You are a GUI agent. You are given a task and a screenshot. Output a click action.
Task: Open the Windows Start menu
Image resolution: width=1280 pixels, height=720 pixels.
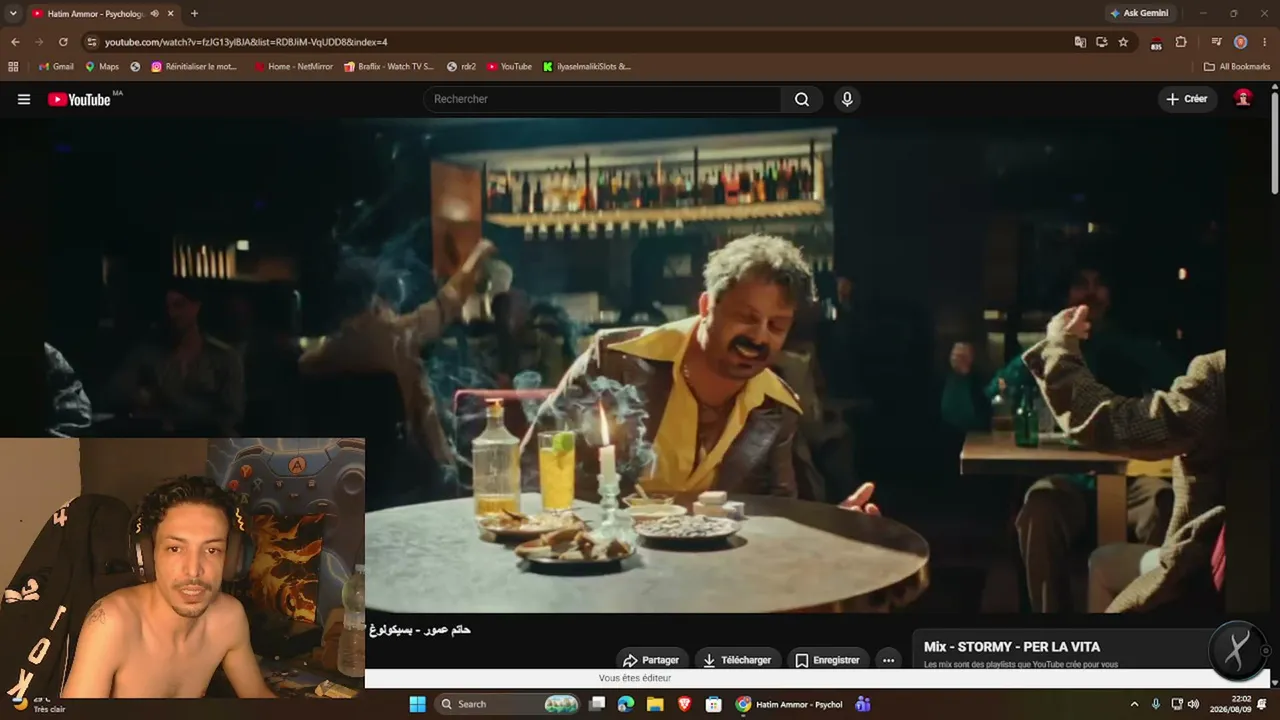pyautogui.click(x=417, y=704)
